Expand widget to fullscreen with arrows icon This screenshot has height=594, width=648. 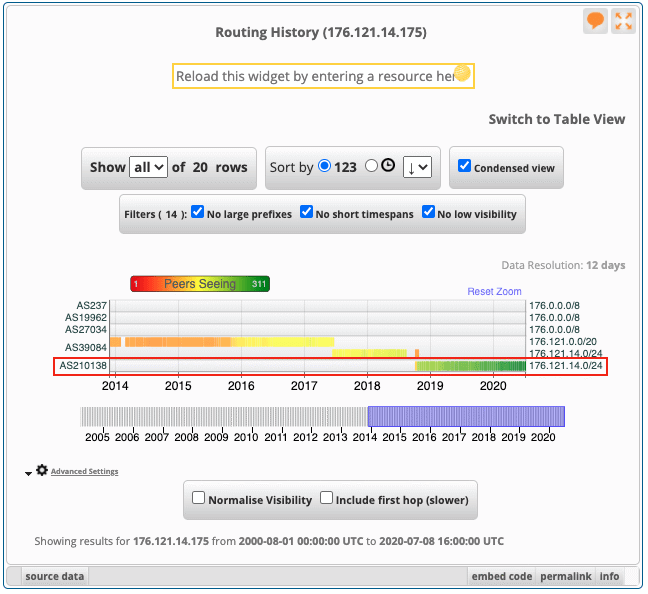pos(623,21)
